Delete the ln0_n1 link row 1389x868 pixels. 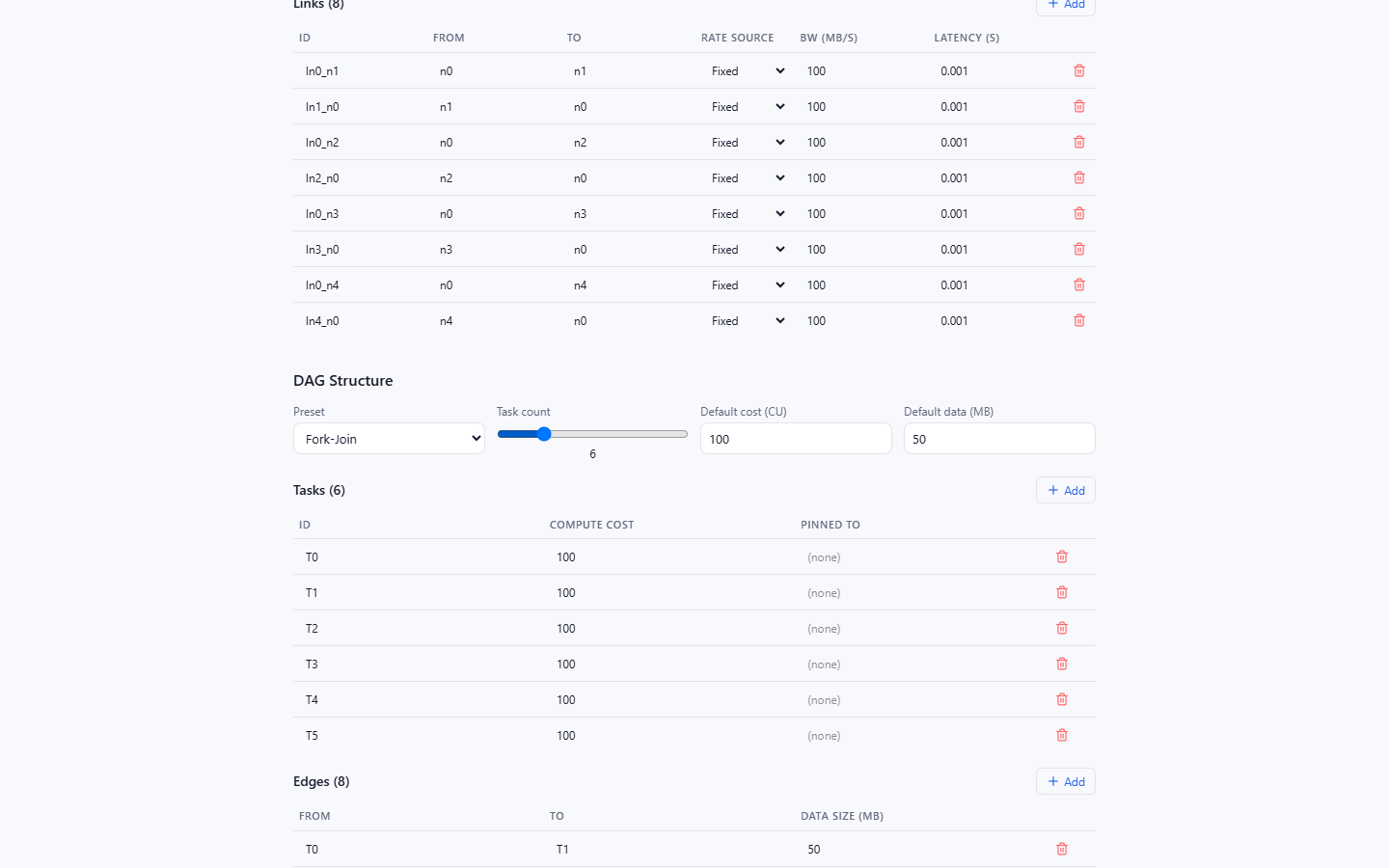point(1079,70)
